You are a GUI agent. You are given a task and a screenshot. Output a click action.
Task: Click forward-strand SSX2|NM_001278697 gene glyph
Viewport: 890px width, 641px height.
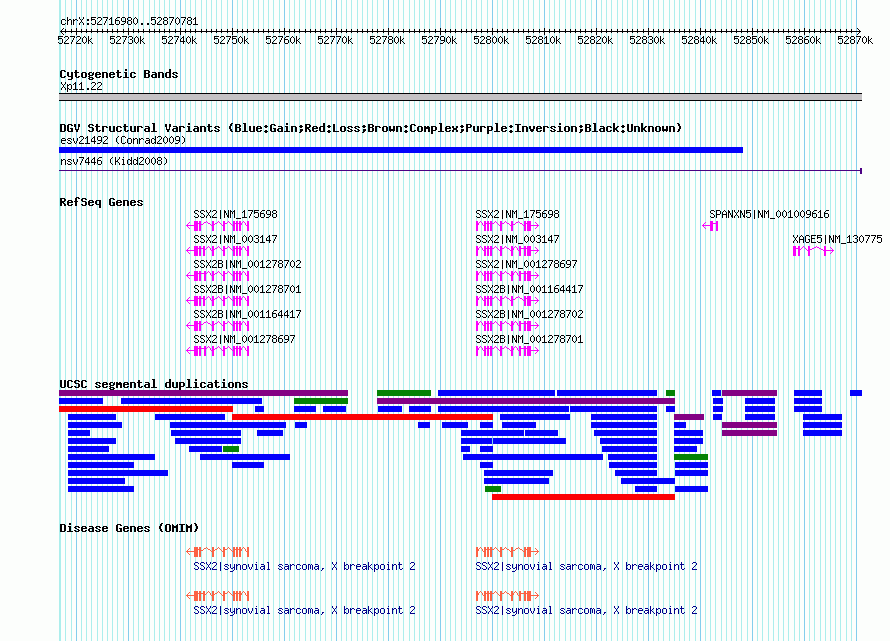[x=507, y=276]
